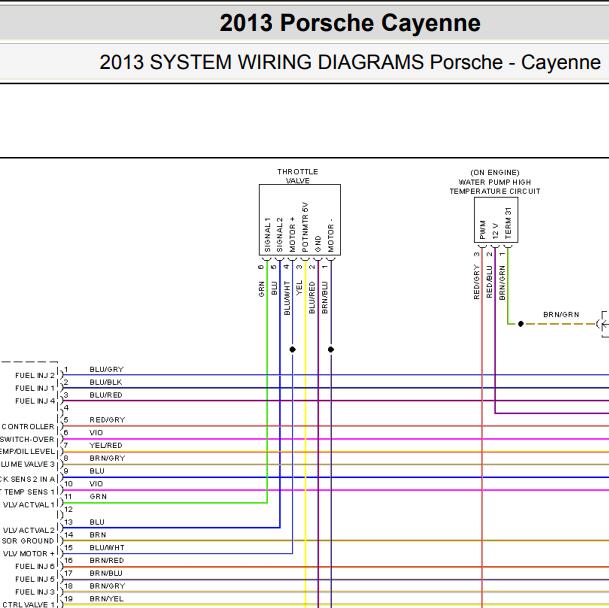Click horizontal "BRN/GRN" label above dashed wire
Screen dimensions: 609x608
pos(561,314)
